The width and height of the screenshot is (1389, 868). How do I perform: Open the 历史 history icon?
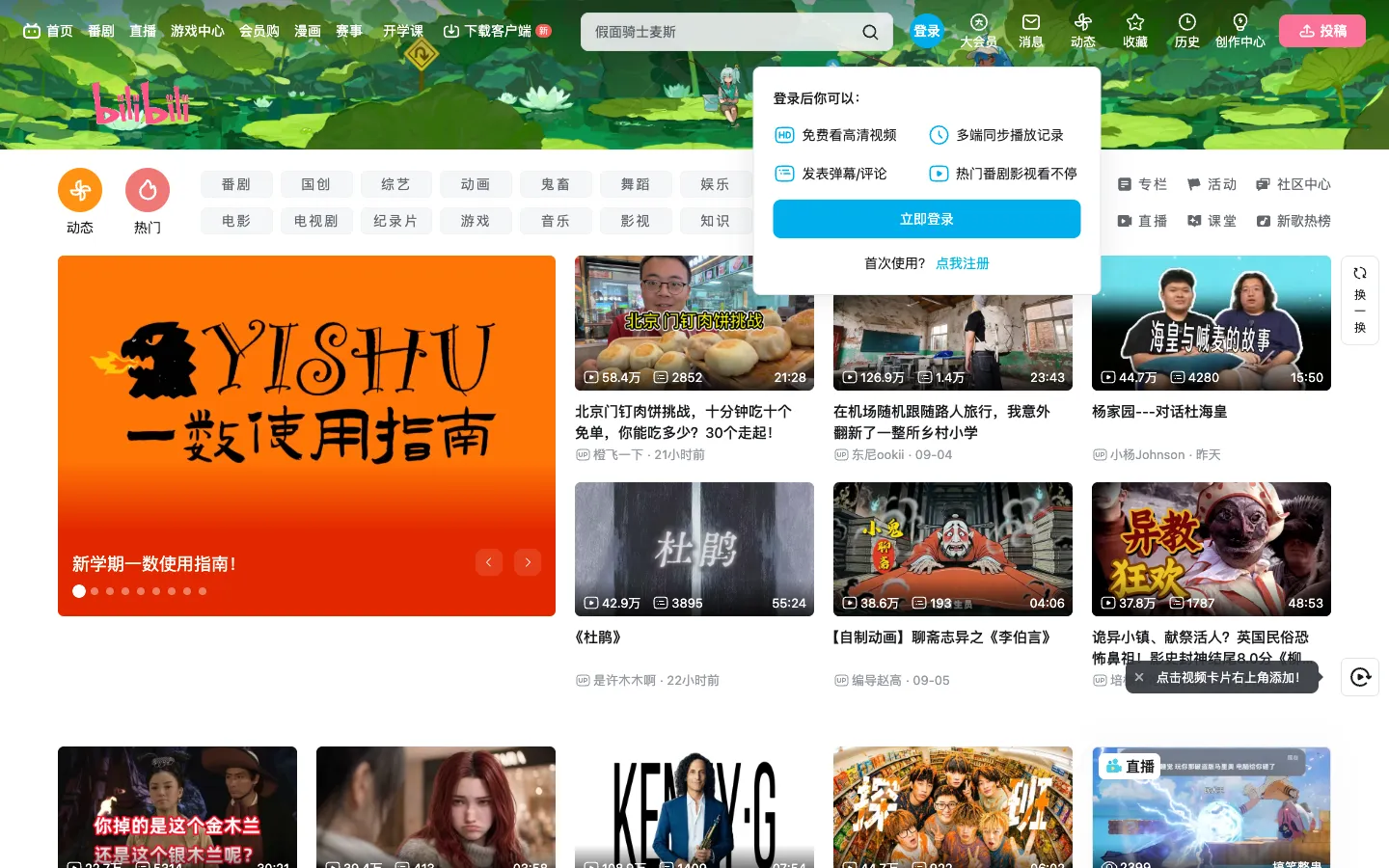[1187, 31]
